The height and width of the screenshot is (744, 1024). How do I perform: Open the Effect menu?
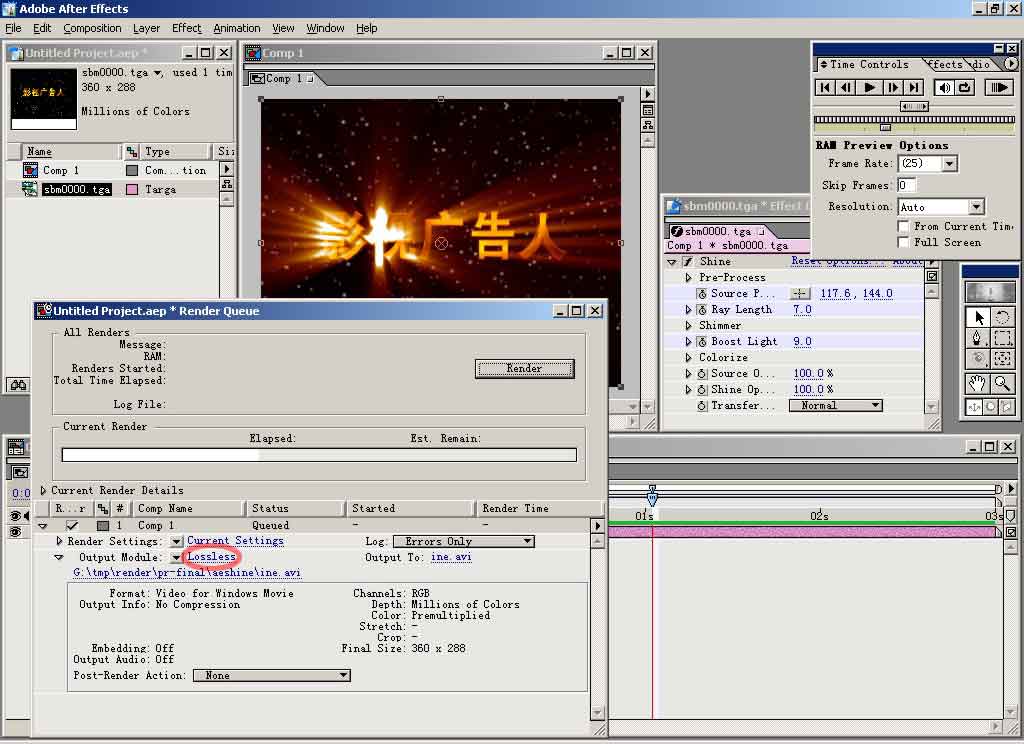tap(186, 28)
